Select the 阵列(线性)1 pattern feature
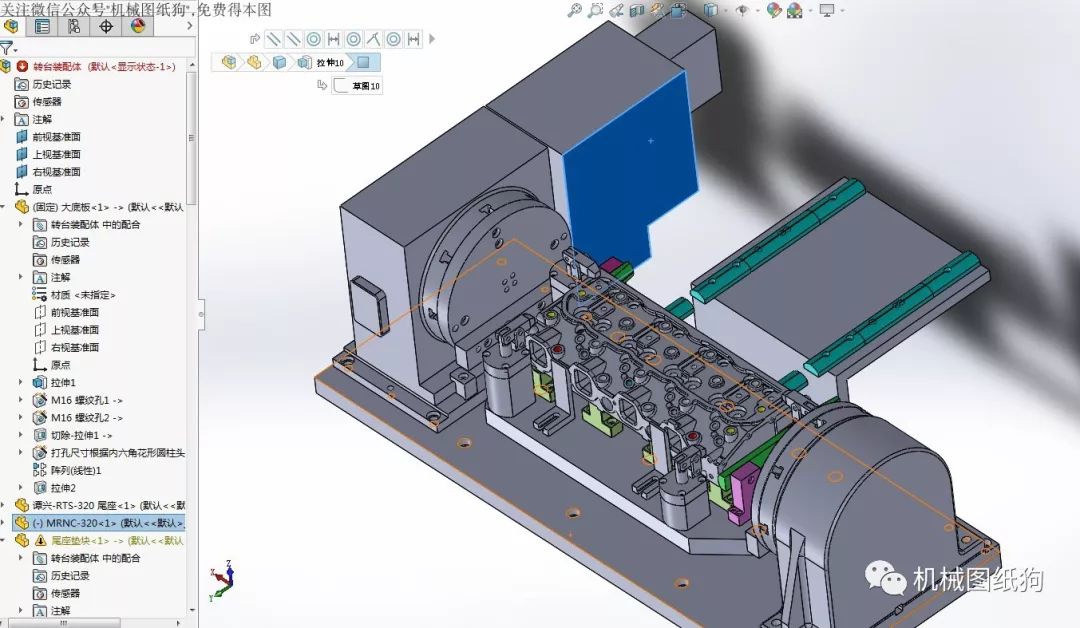 76,470
